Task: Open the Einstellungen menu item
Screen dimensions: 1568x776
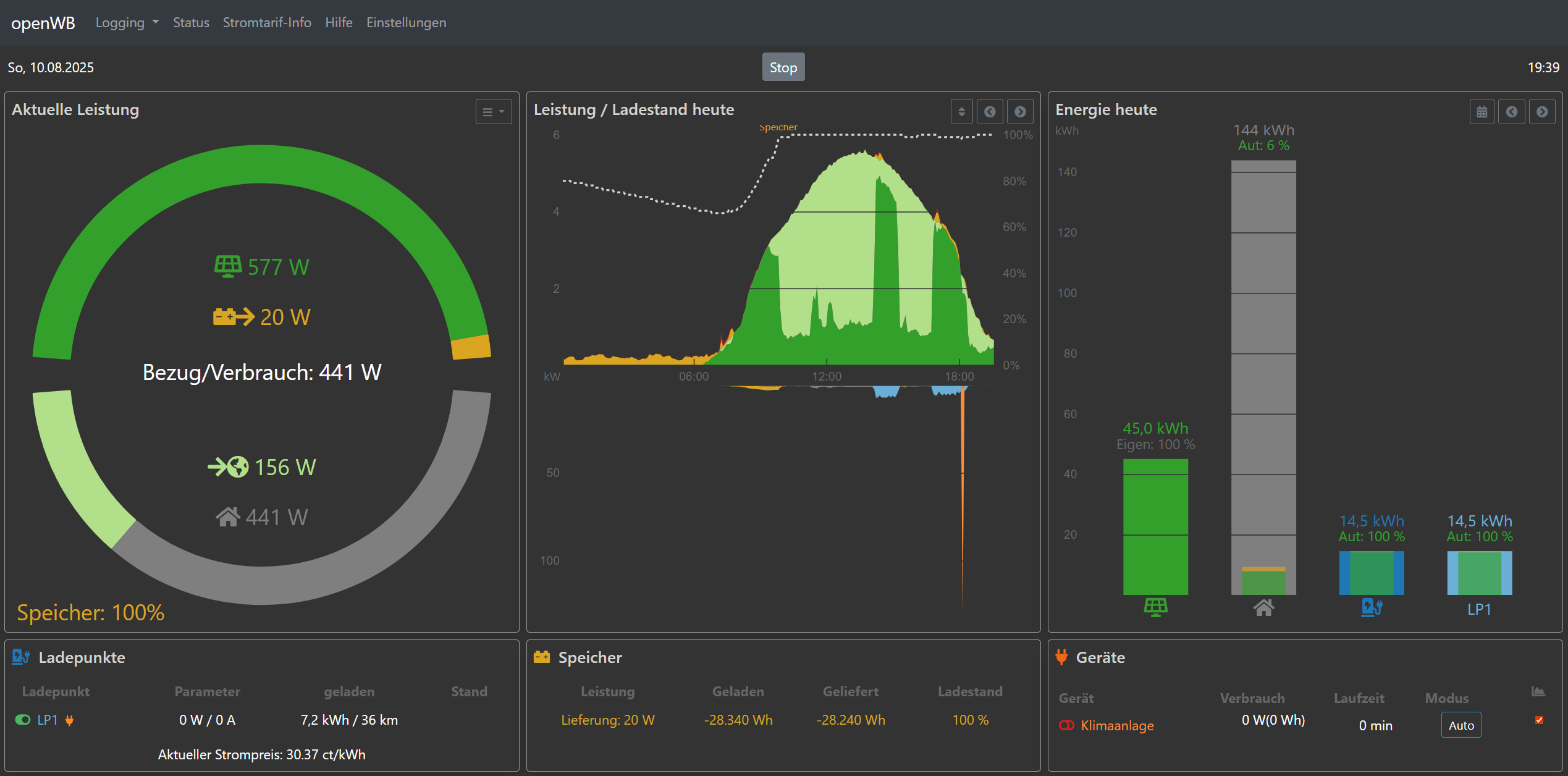Action: [406, 23]
